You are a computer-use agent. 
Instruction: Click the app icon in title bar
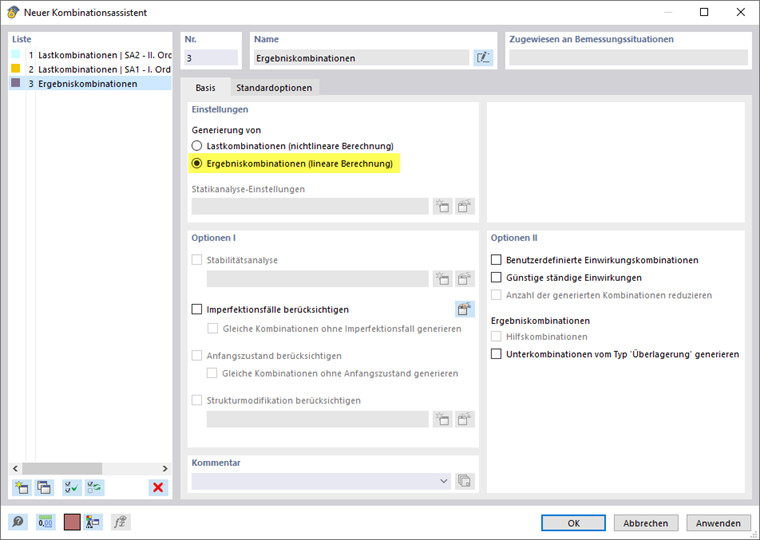tap(13, 12)
